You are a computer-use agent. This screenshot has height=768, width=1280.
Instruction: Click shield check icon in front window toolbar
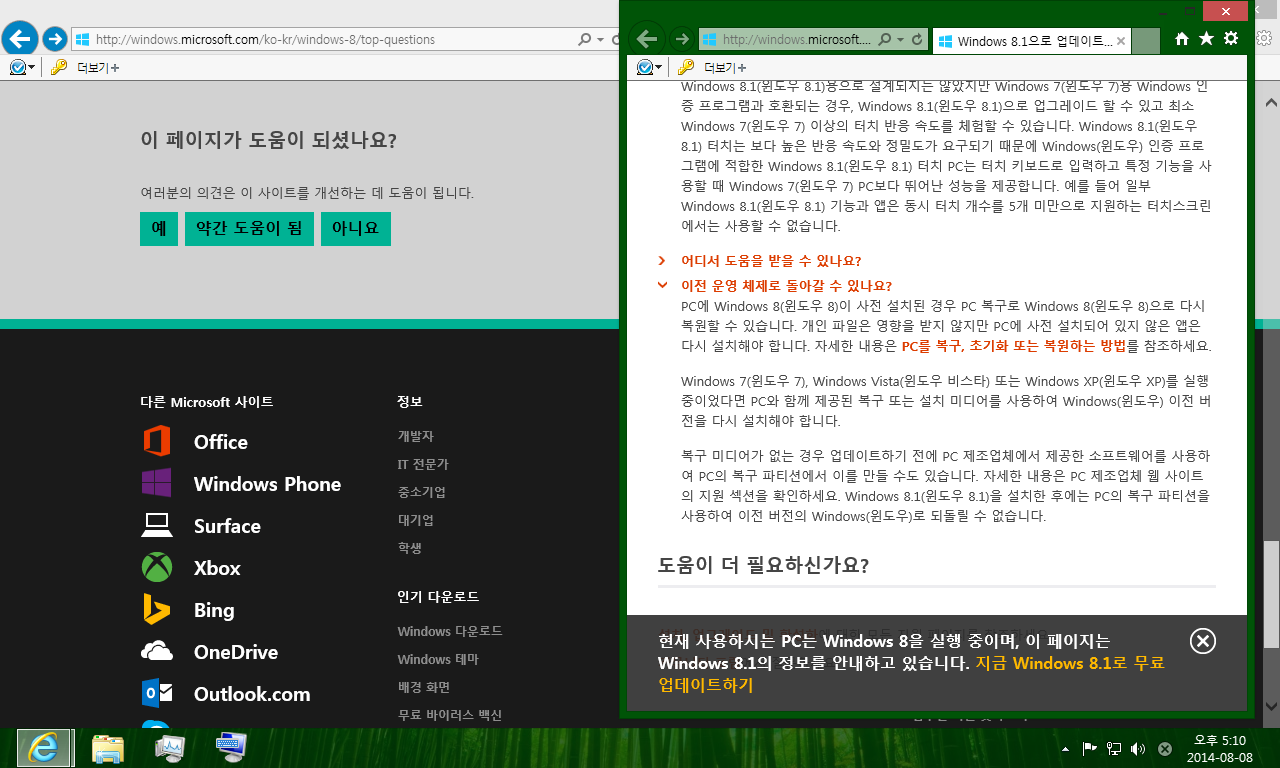click(x=645, y=67)
